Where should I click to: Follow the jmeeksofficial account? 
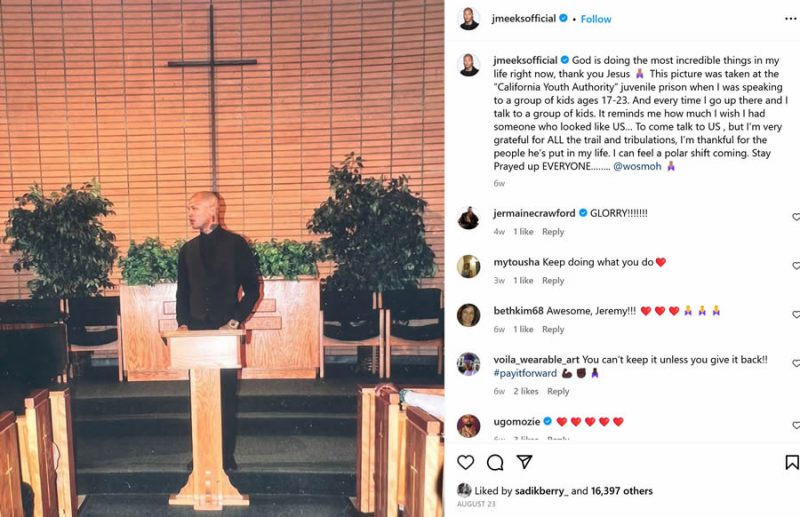595,19
